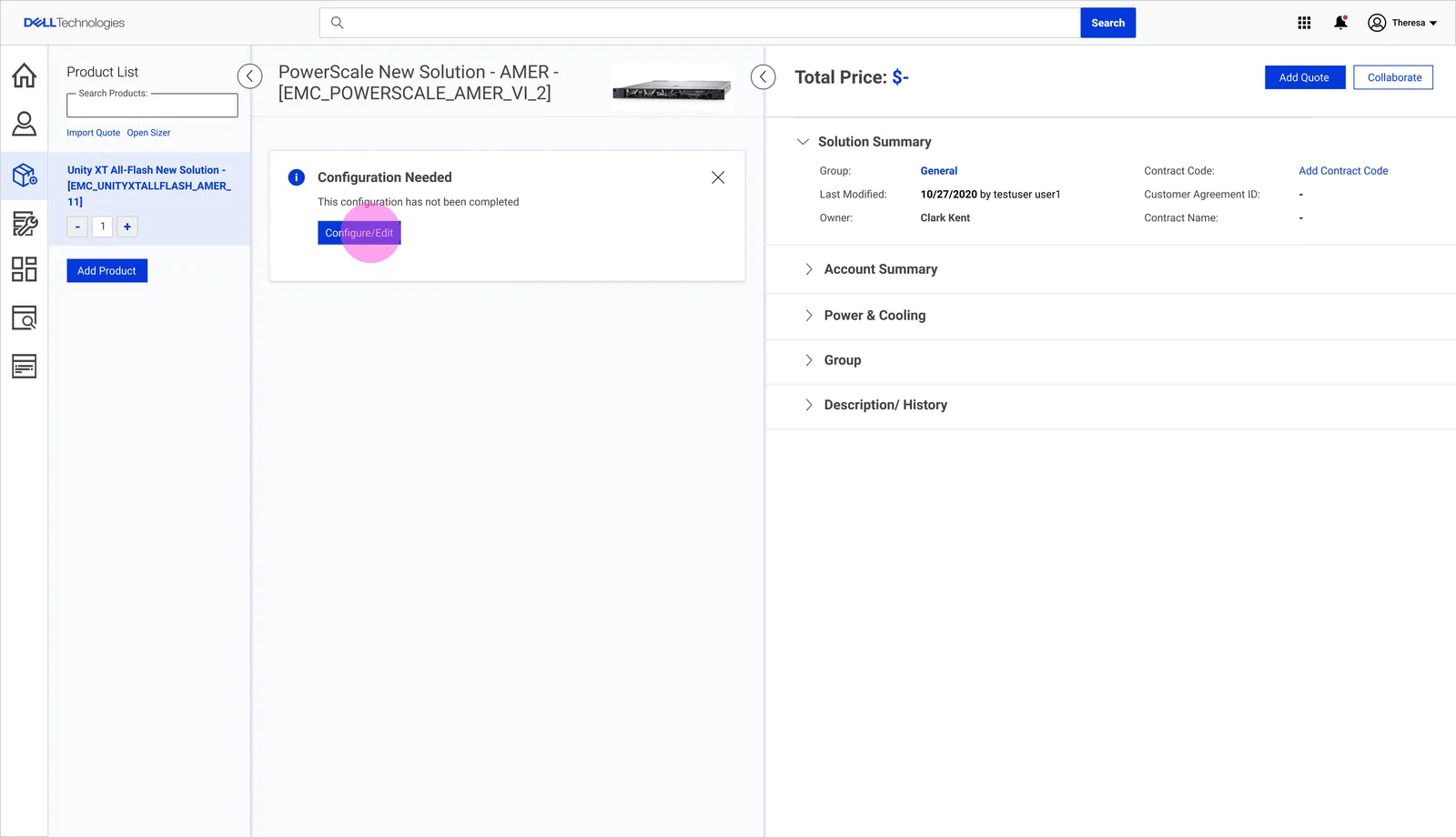Expand the Power & Cooling section
The width and height of the screenshot is (1456, 837).
point(808,316)
